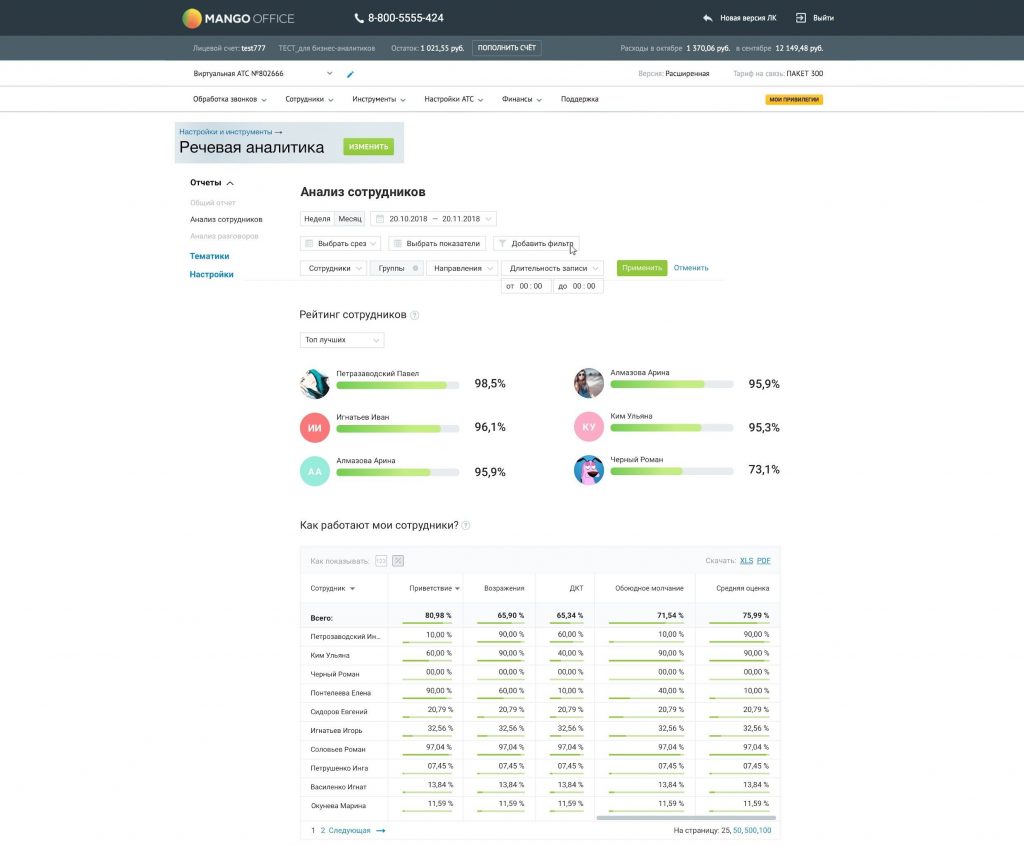Open the Финансы menu
The width and height of the screenshot is (1024, 846).
[x=521, y=99]
